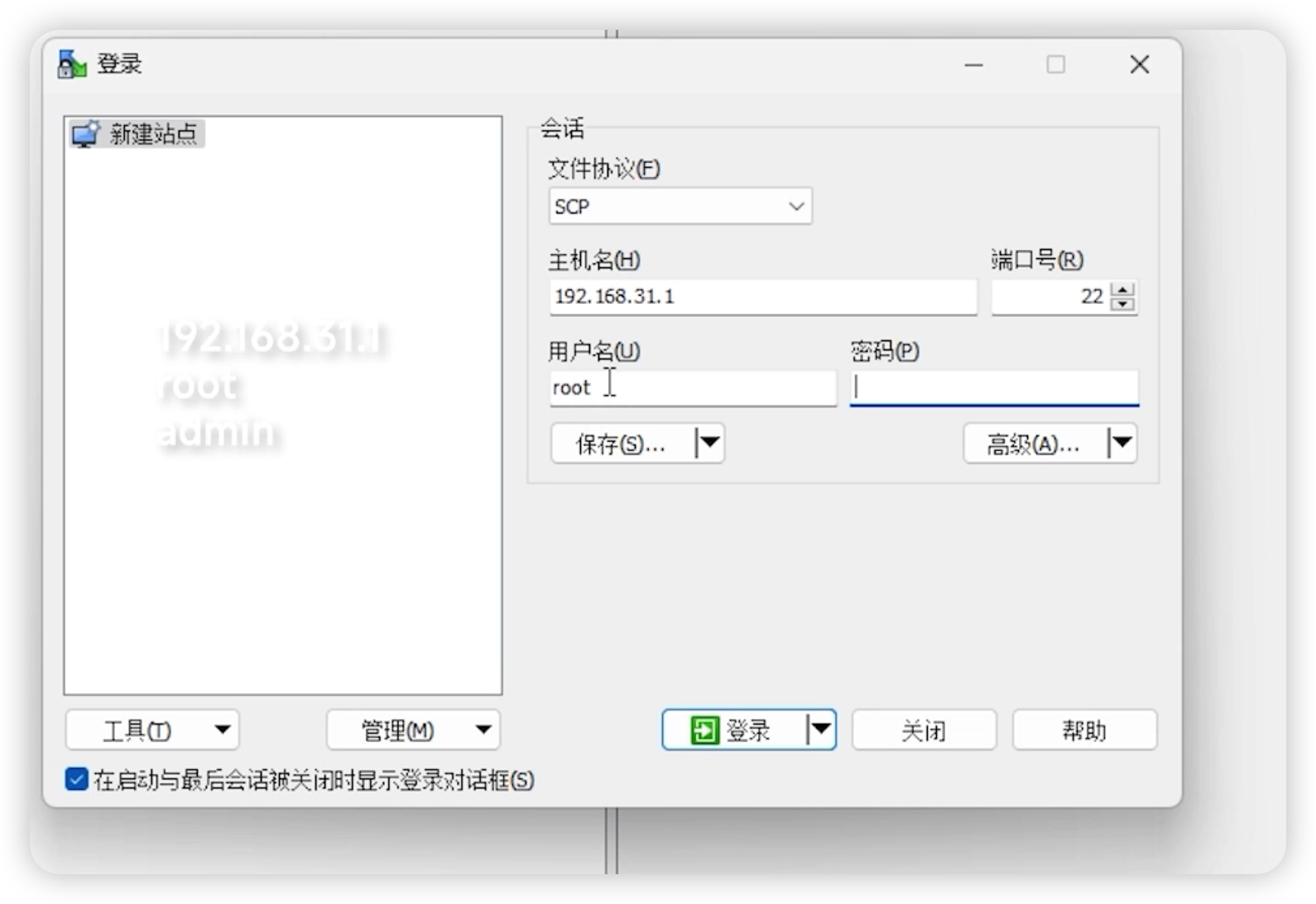Toggle 在启动与最后会话被关闭时显示登录对话框 checkbox

76,779
